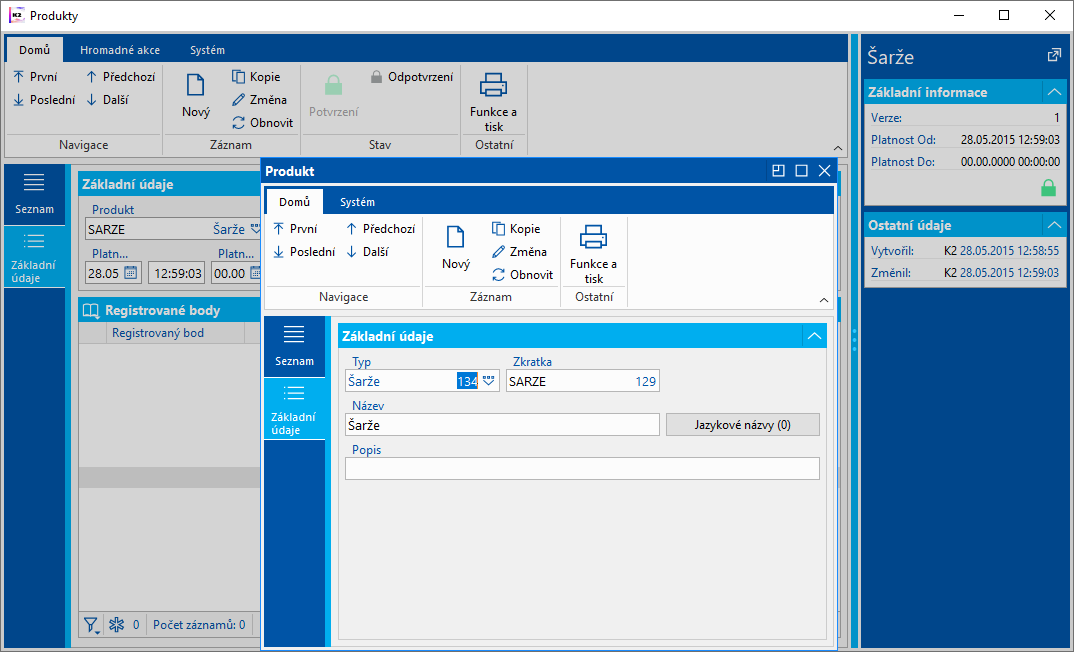1074x652 pixels.
Task: Open Seznam view in Produkt dialog sidebar
Action: [295, 347]
